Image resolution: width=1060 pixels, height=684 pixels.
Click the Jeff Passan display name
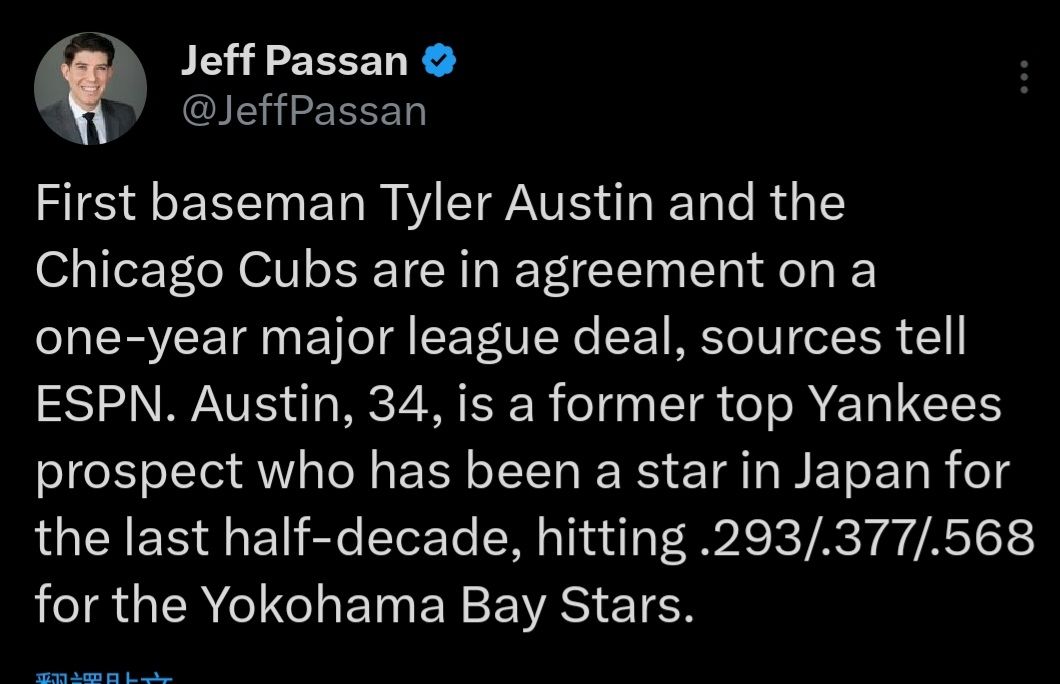click(294, 63)
